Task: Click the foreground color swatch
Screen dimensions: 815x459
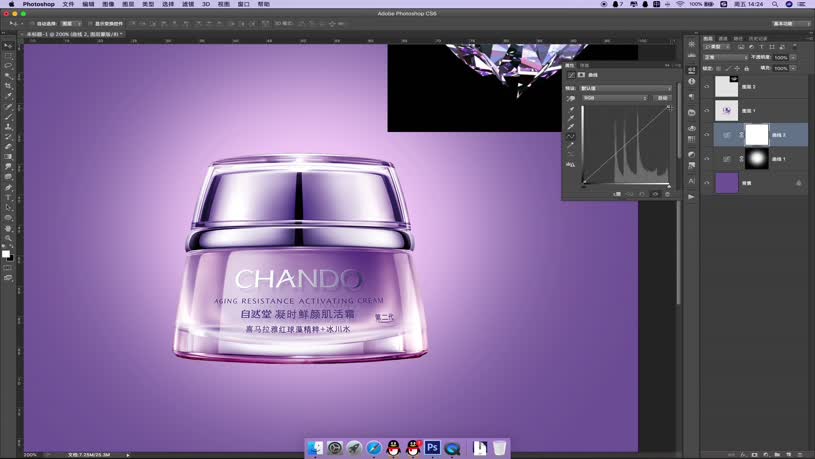Action: click(6, 254)
